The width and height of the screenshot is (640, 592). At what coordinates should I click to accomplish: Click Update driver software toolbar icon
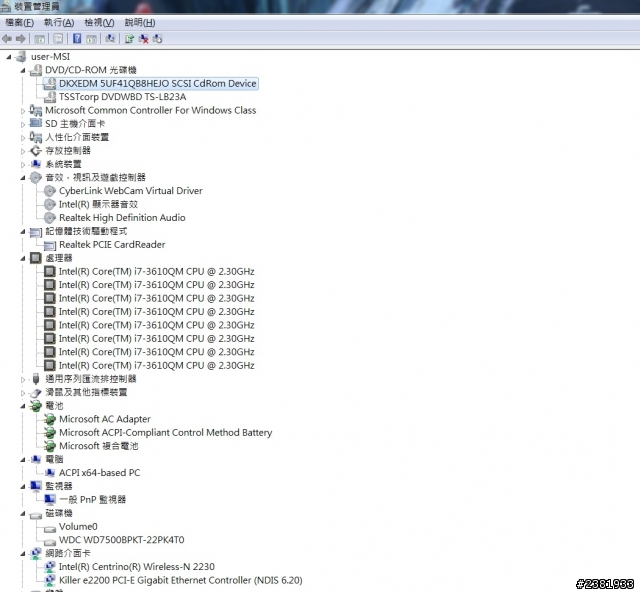click(129, 39)
